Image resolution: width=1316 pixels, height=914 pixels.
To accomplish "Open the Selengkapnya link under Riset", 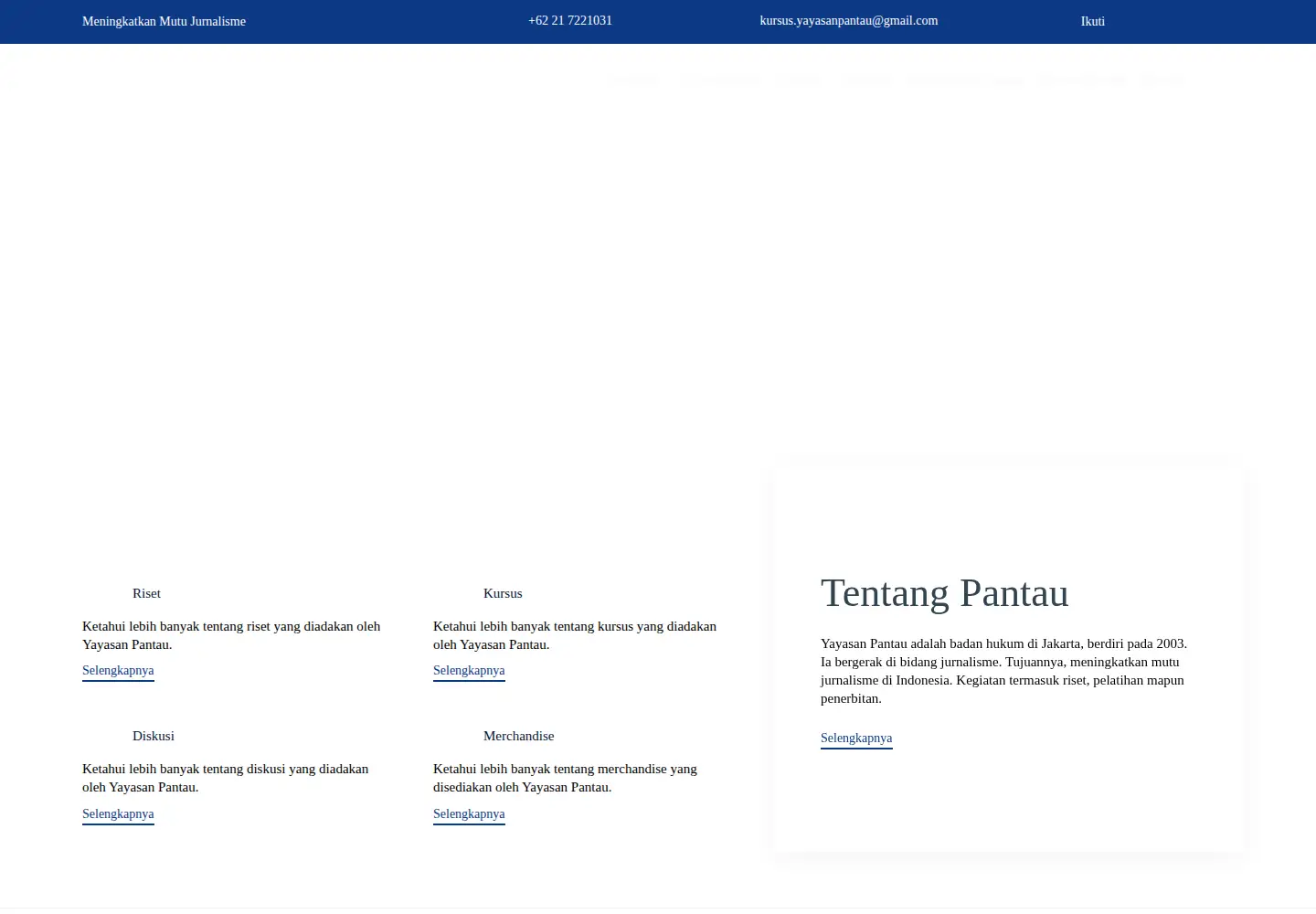I will [118, 670].
